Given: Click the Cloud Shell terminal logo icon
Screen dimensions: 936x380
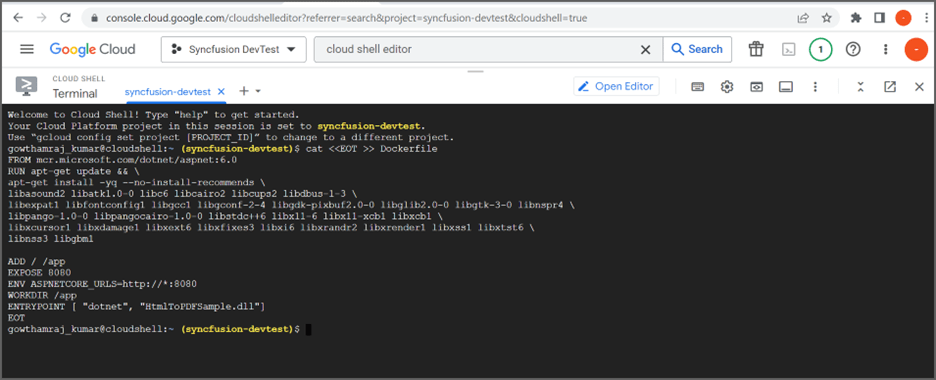Looking at the screenshot, I should coord(26,86).
